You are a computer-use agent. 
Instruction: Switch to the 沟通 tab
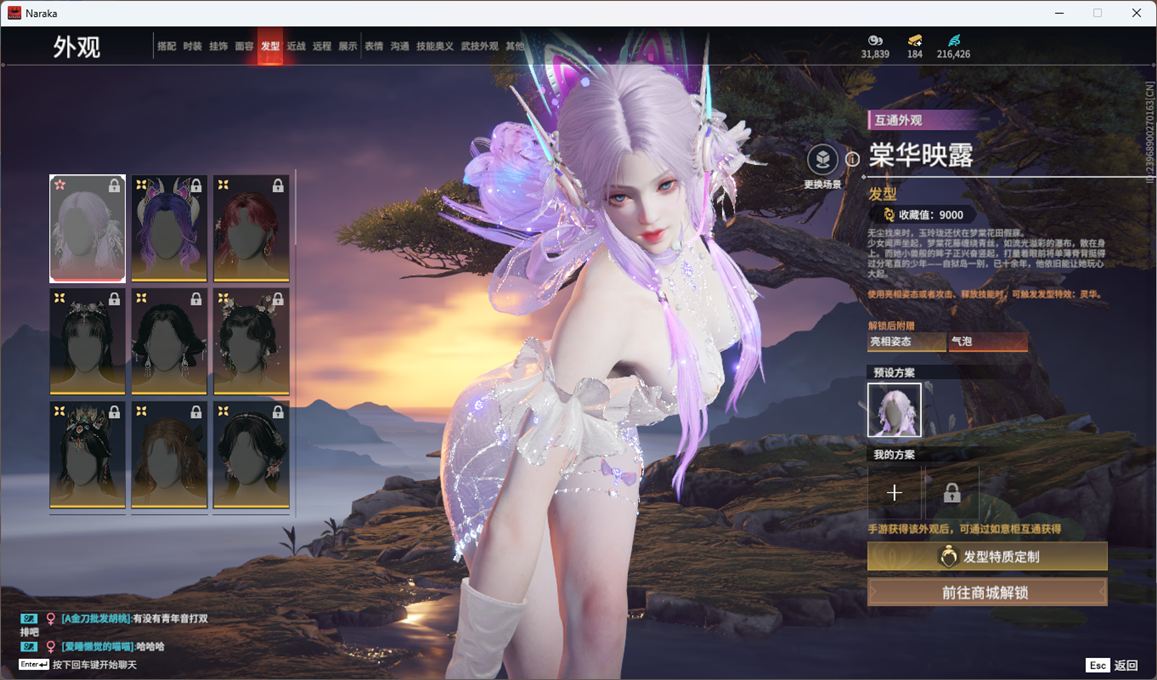(x=400, y=46)
